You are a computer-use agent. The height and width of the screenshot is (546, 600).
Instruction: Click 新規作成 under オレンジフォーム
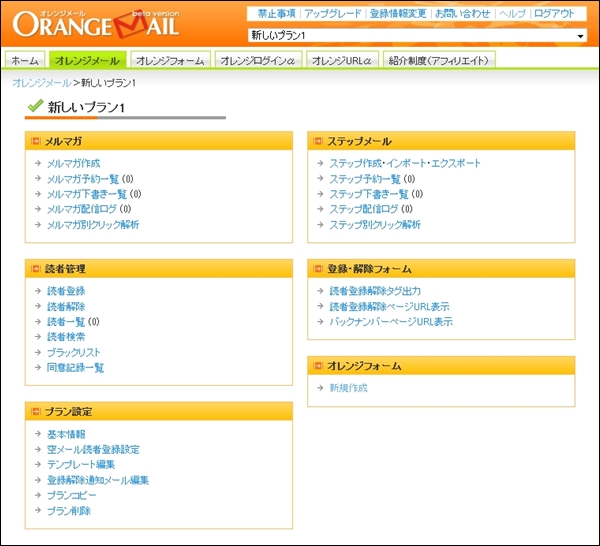pyautogui.click(x=348, y=388)
